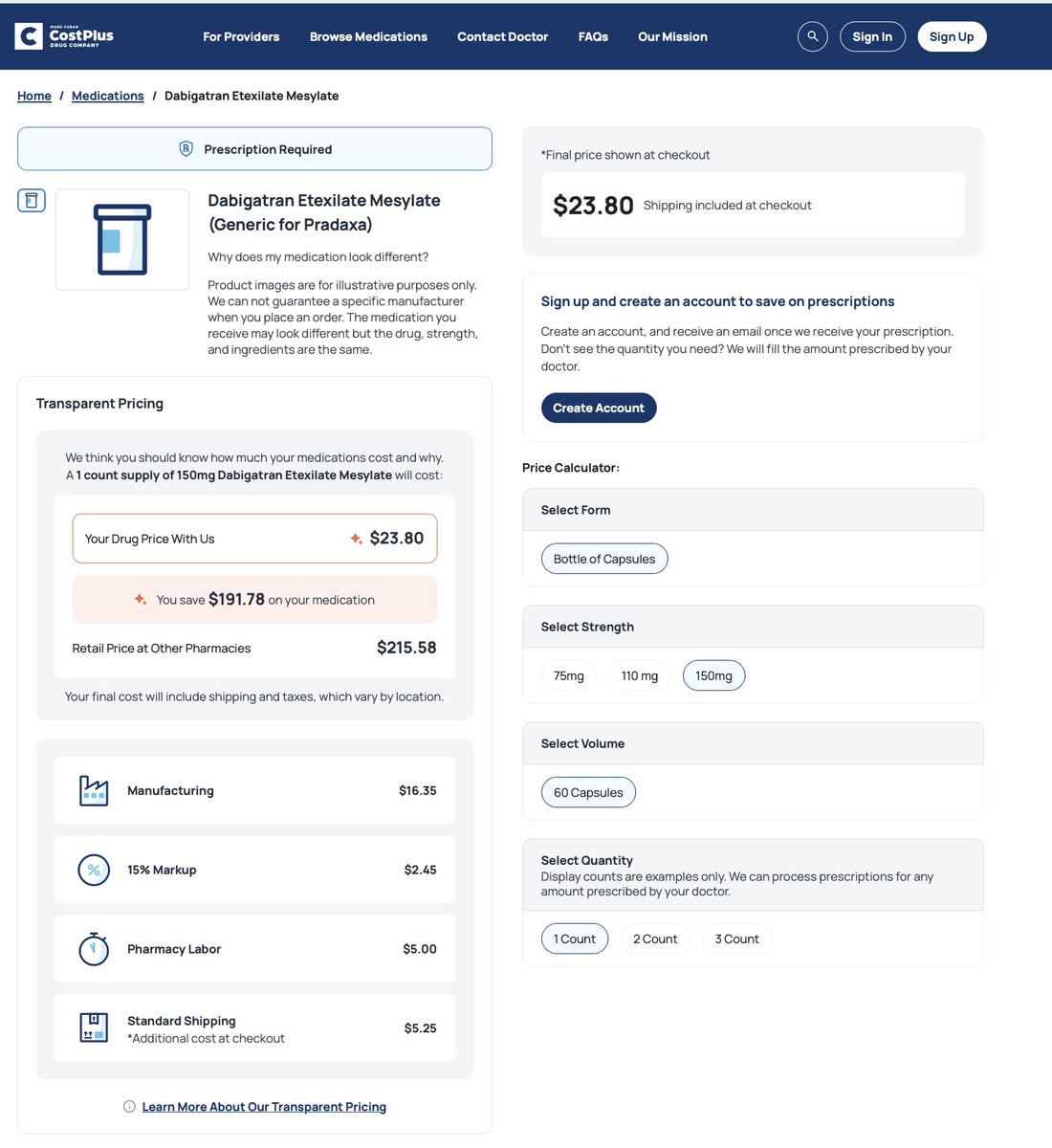Click the $215.58 retail price
This screenshot has width=1052, height=1148.
tap(406, 648)
